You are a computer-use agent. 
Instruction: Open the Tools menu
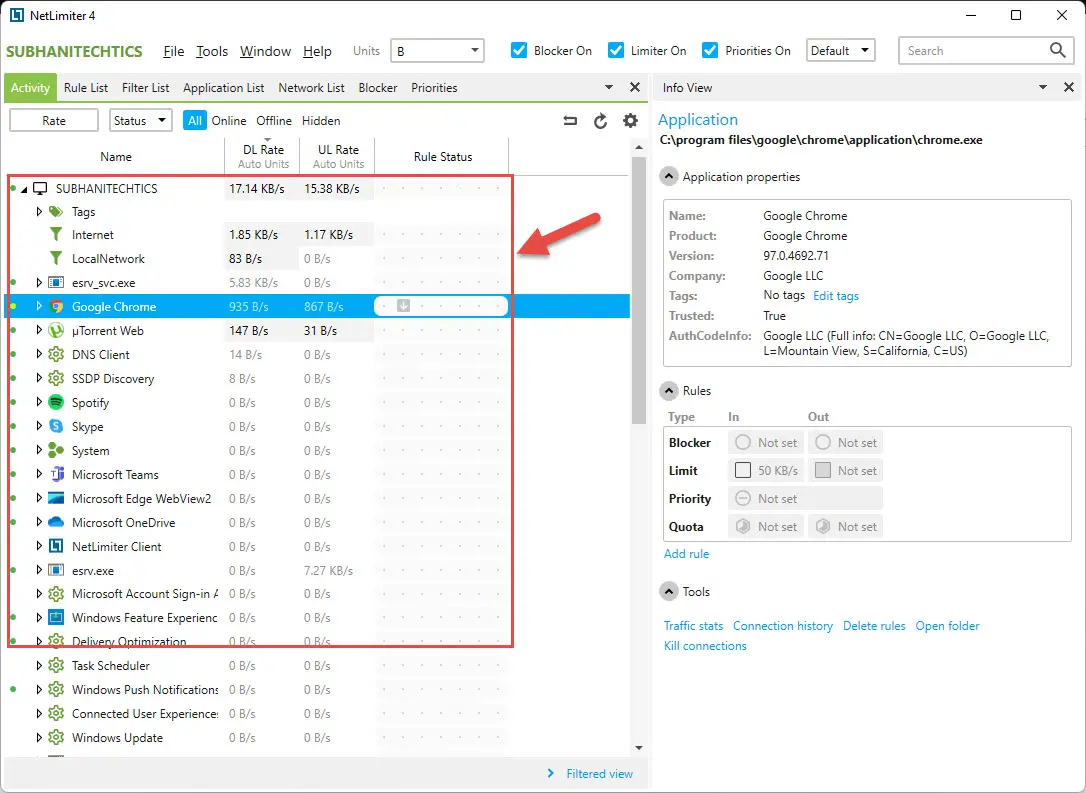(x=212, y=51)
